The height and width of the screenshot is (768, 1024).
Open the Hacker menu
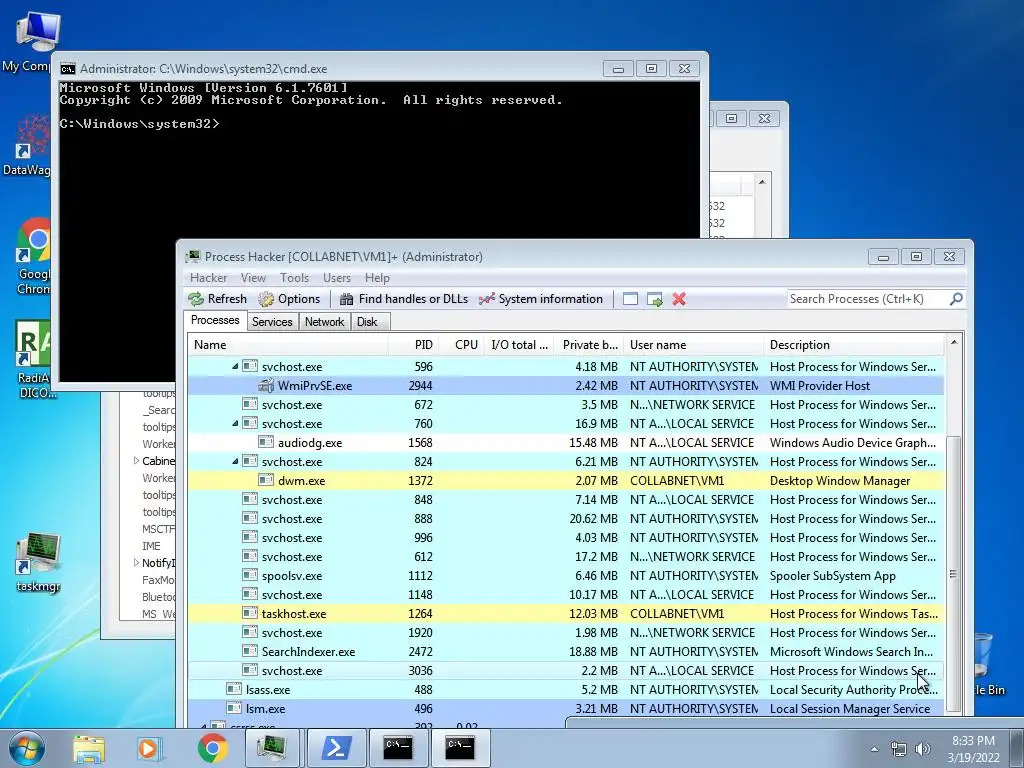[x=208, y=278]
